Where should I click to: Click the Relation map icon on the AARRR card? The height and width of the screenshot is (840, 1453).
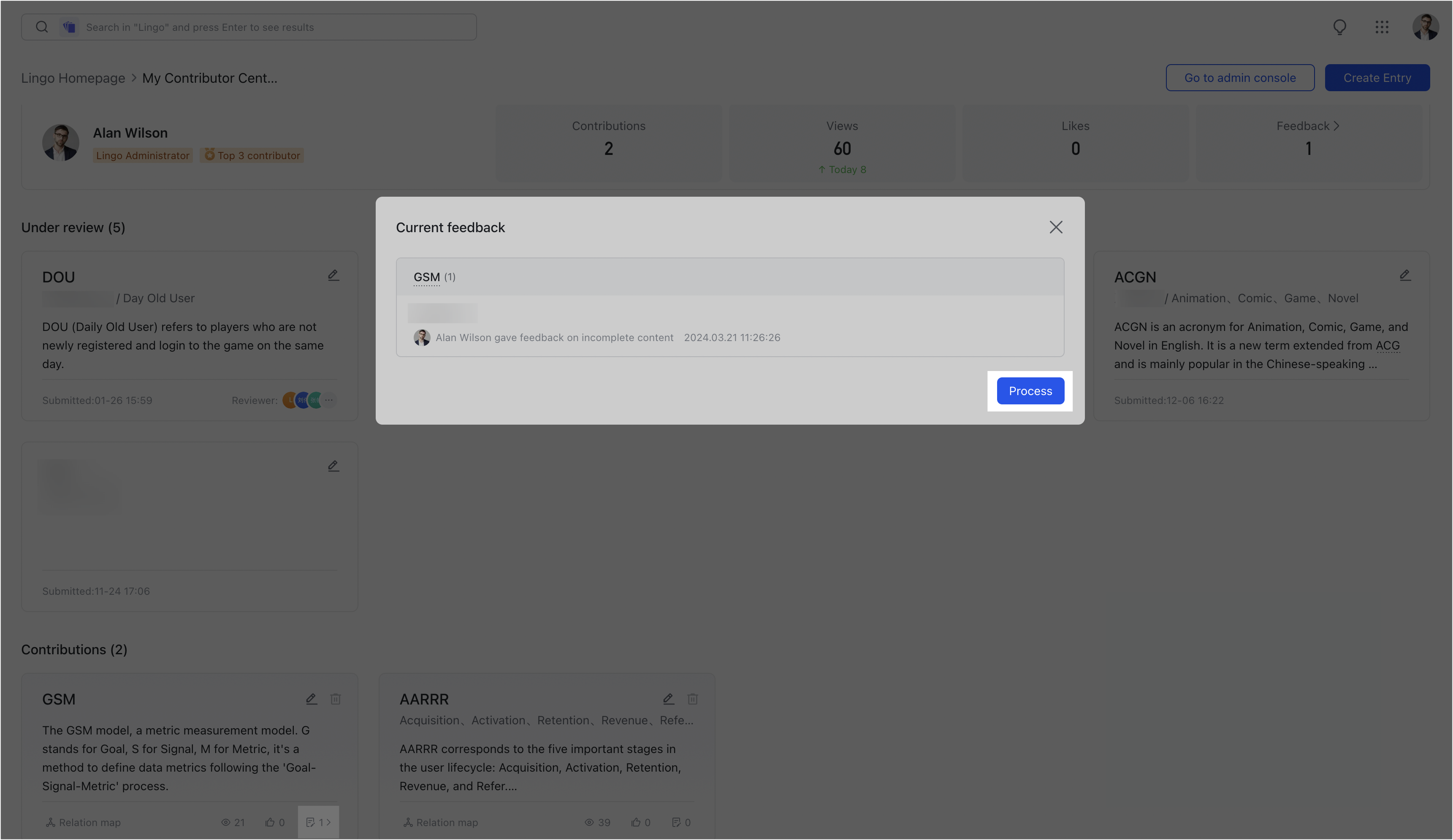pos(408,822)
